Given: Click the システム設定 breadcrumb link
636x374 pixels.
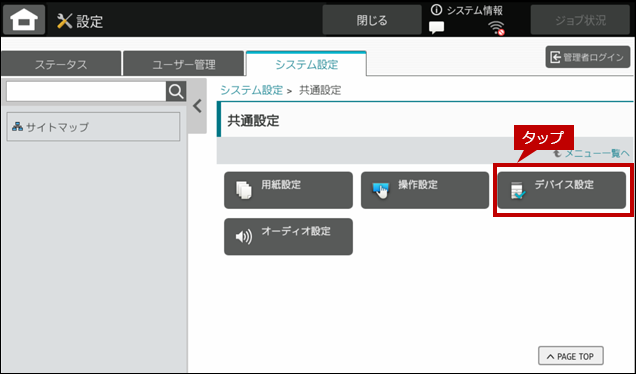Looking at the screenshot, I should (251, 90).
